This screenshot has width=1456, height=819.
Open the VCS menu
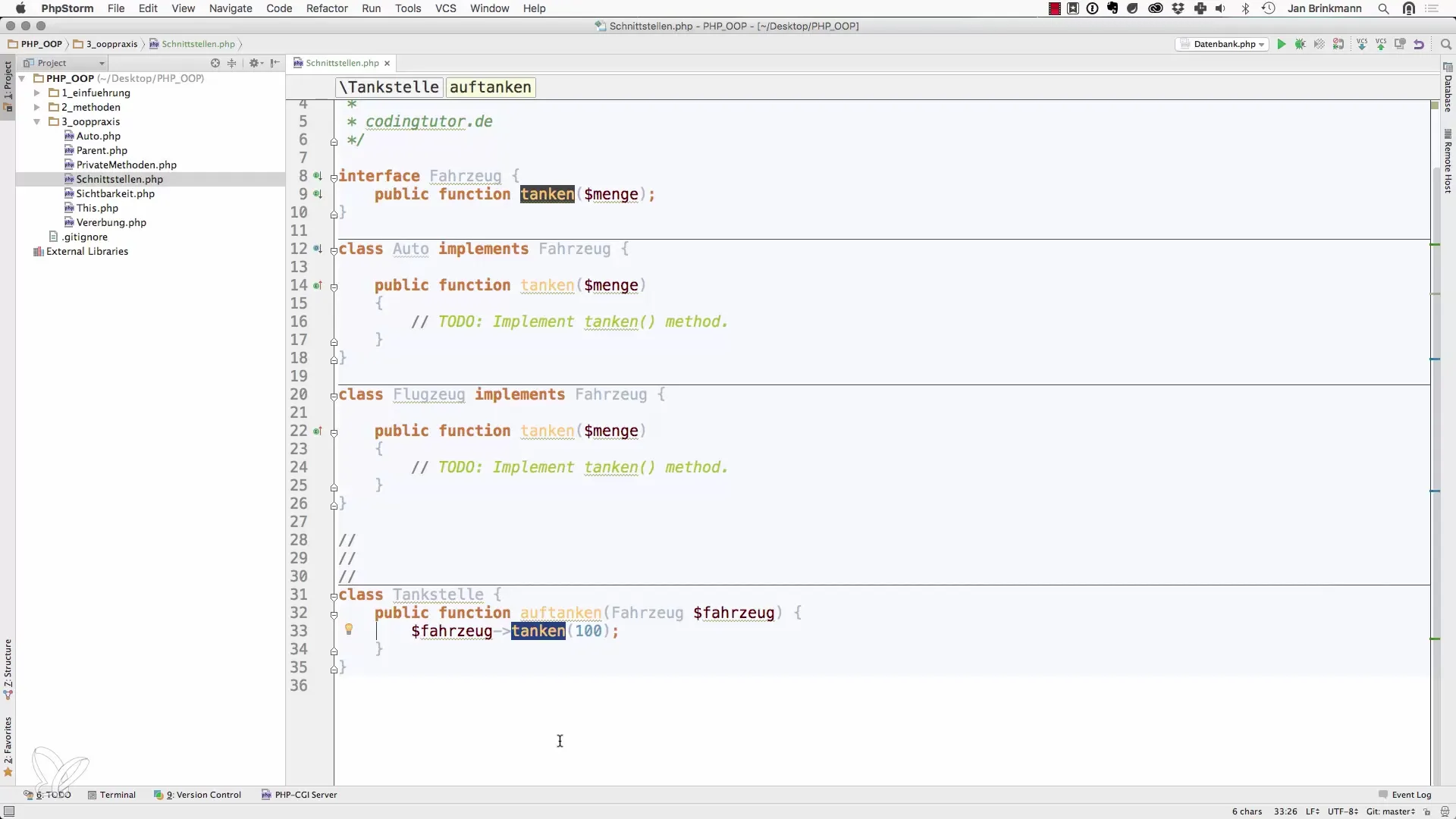click(x=445, y=8)
